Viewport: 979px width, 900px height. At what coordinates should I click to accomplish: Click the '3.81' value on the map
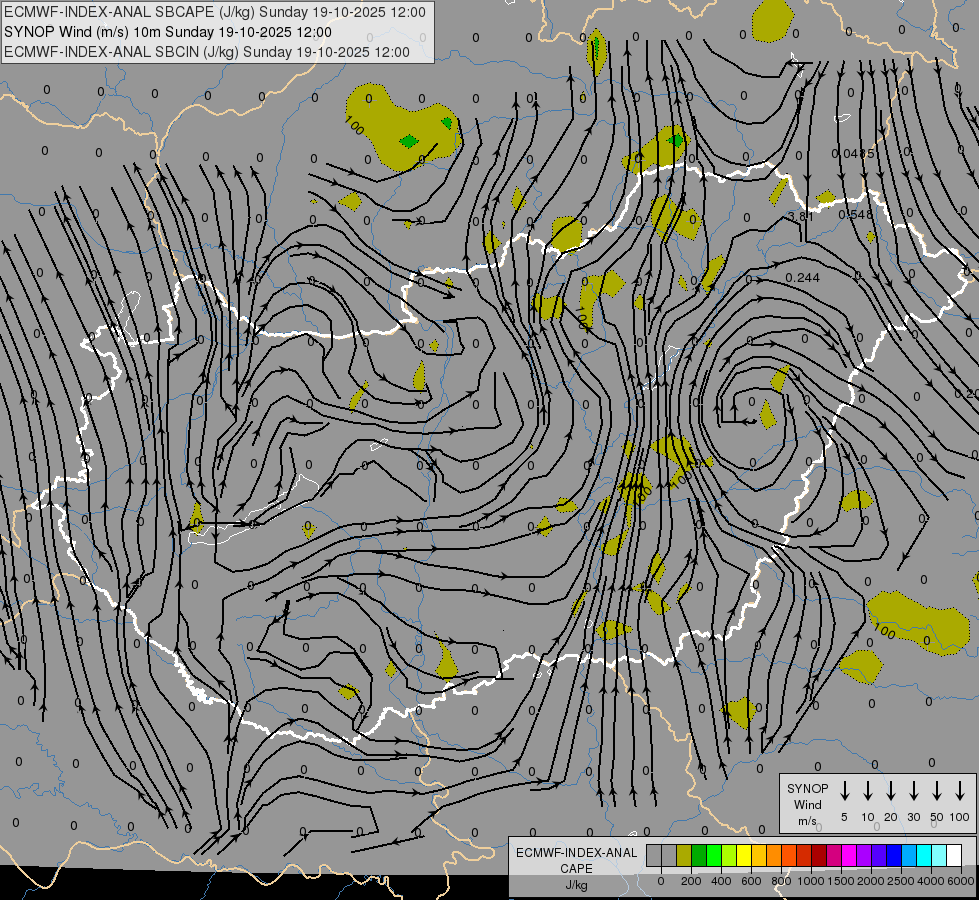[800, 216]
